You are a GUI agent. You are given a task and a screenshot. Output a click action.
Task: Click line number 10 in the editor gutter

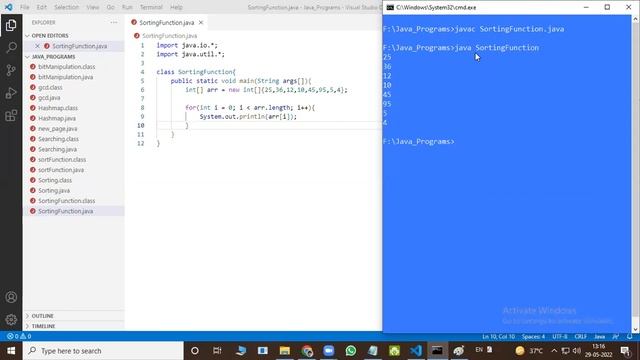click(140, 125)
